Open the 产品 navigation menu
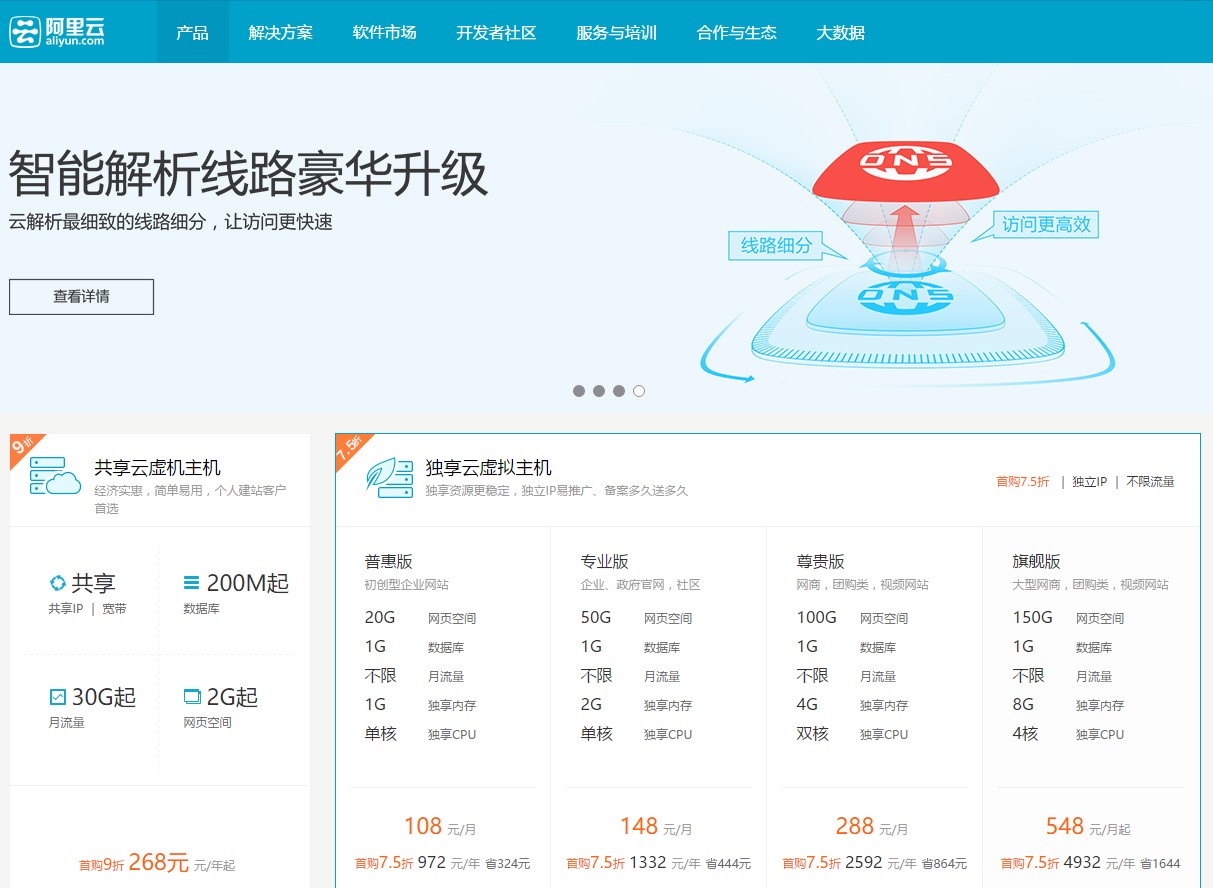Image resolution: width=1213 pixels, height=888 pixels. tap(192, 32)
